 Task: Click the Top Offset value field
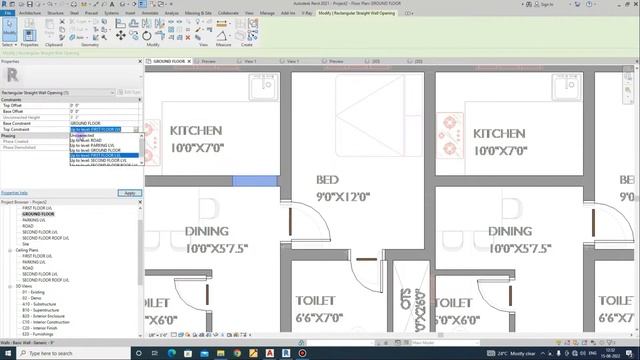(x=105, y=105)
